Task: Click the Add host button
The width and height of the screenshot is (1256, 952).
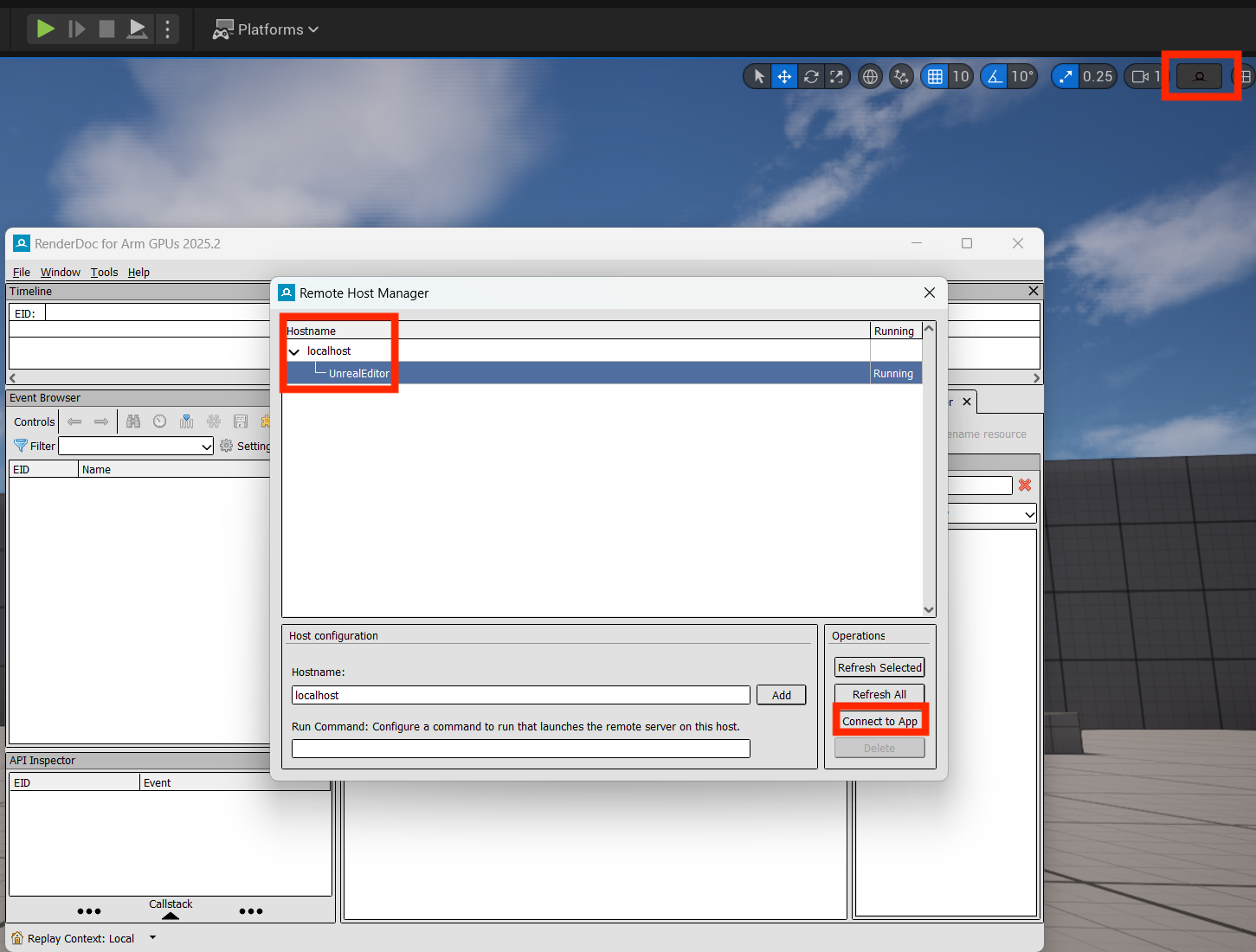Action: coord(782,695)
